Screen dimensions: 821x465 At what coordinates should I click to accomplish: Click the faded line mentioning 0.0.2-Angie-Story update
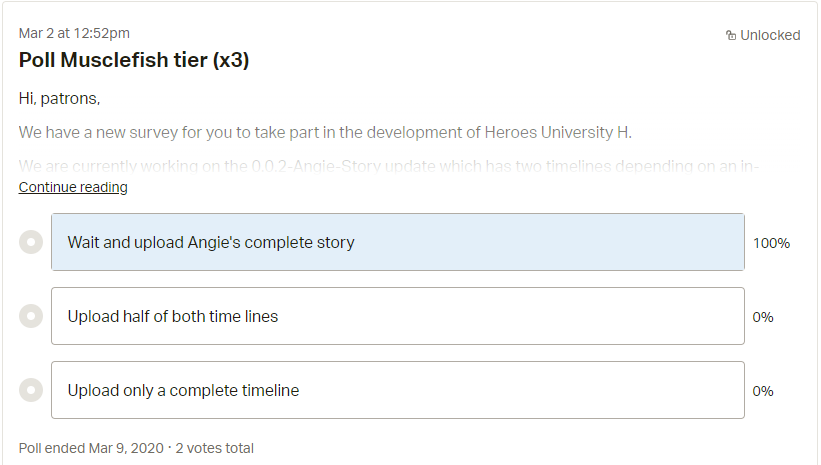(389, 166)
